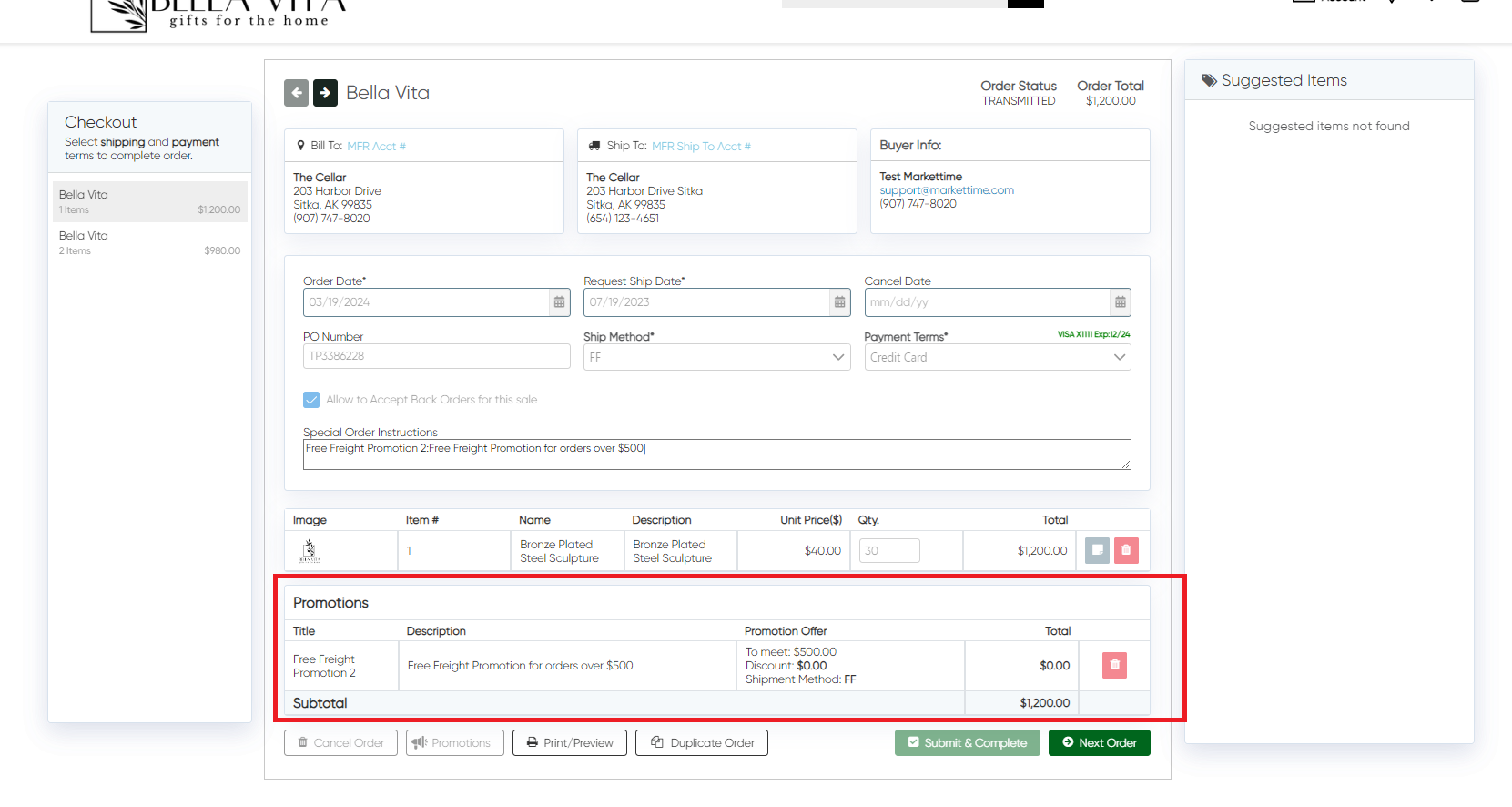Click support@markettime.com email link
This screenshot has height=807, width=1512.
(x=947, y=190)
